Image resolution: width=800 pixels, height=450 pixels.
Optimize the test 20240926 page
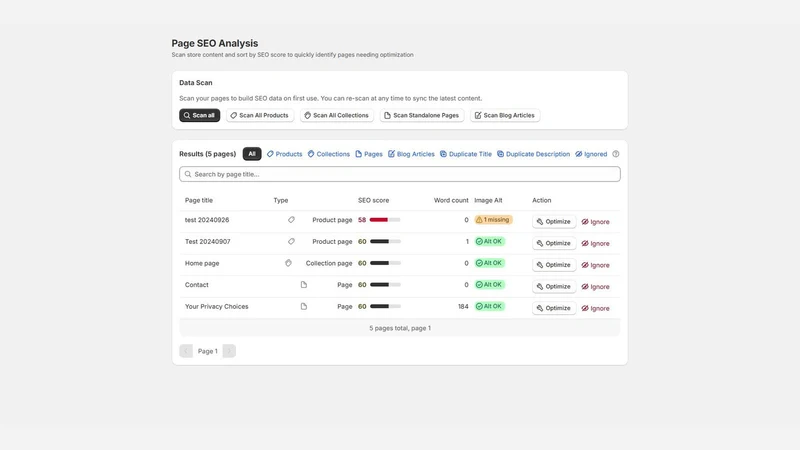(x=554, y=221)
